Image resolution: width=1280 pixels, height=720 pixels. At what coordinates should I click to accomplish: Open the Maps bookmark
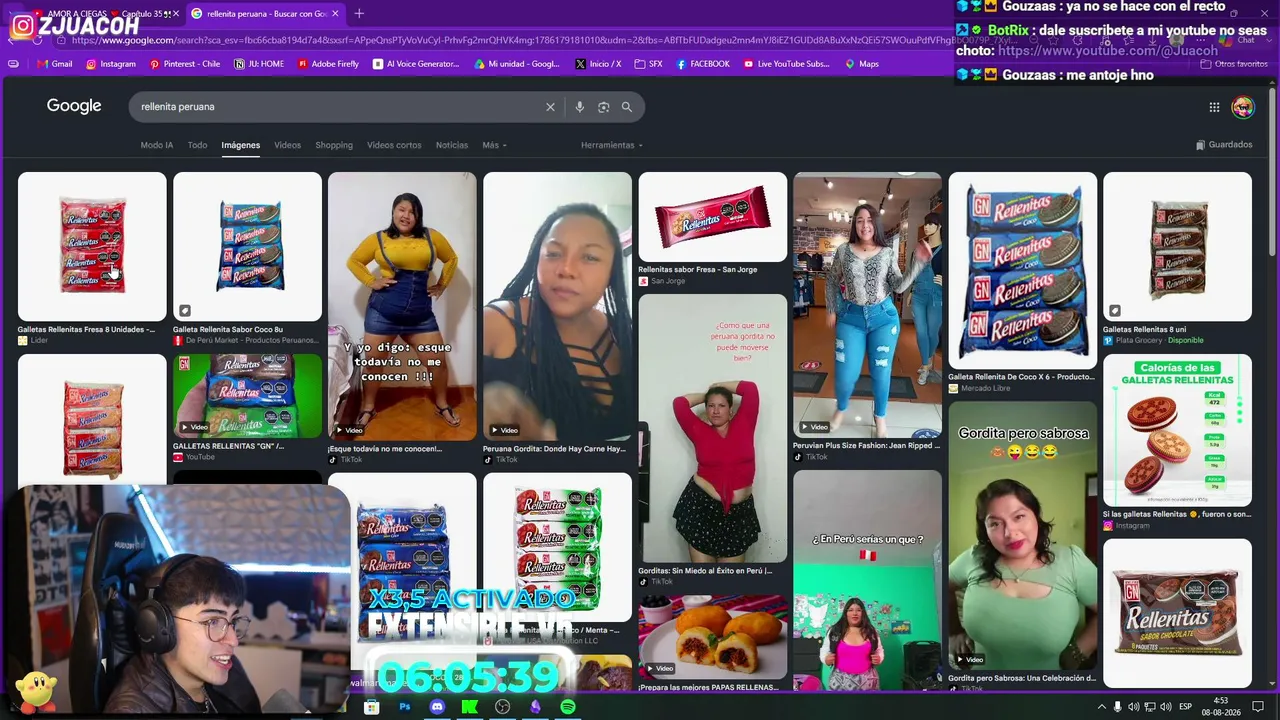862,64
